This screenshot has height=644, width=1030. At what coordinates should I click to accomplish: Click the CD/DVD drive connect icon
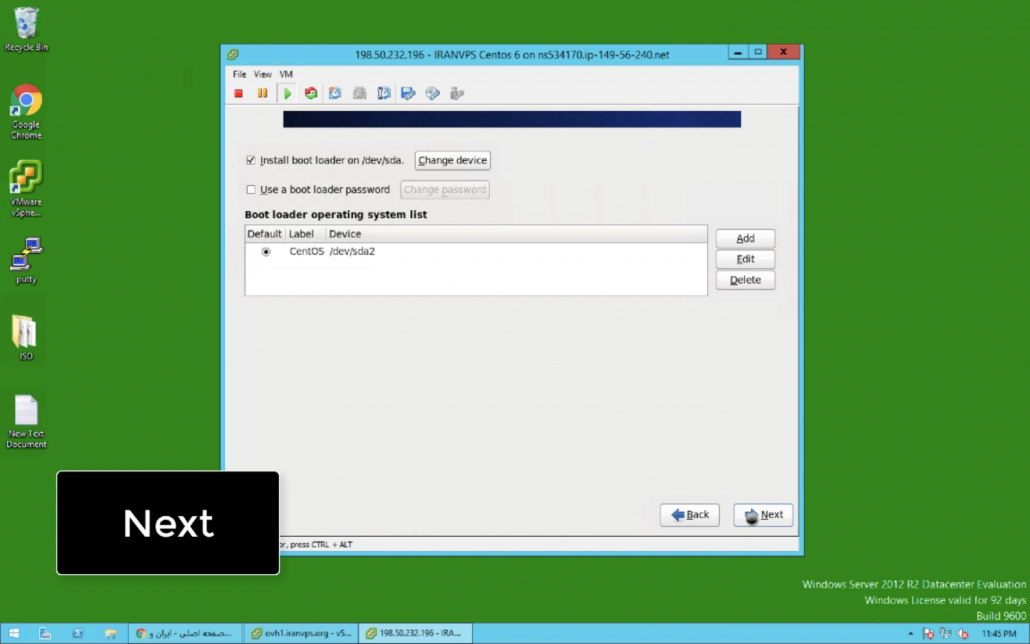tap(432, 94)
